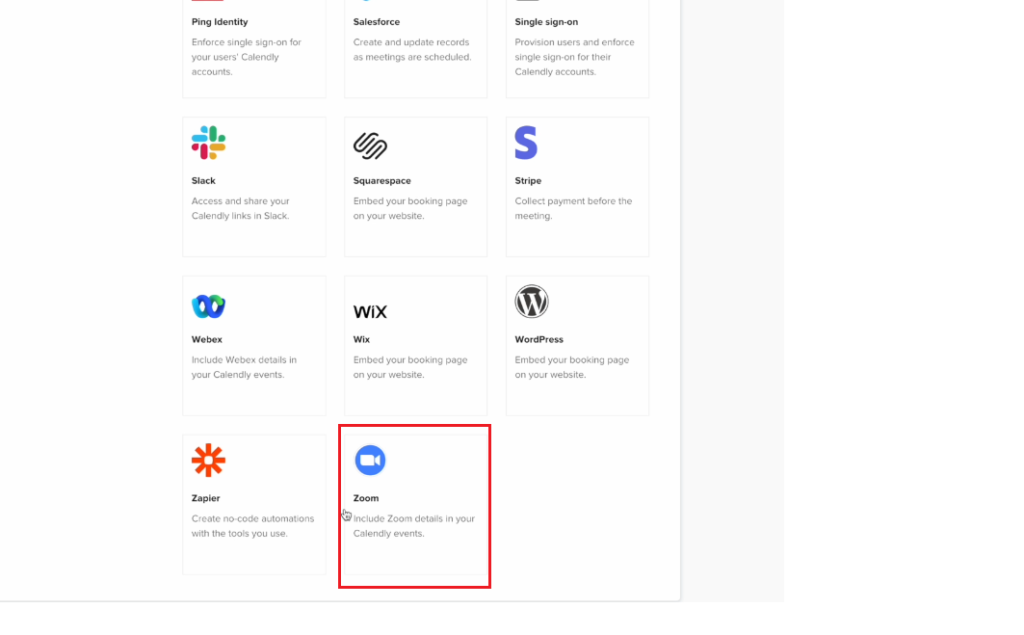Open the Webex integration title

click(x=206, y=339)
